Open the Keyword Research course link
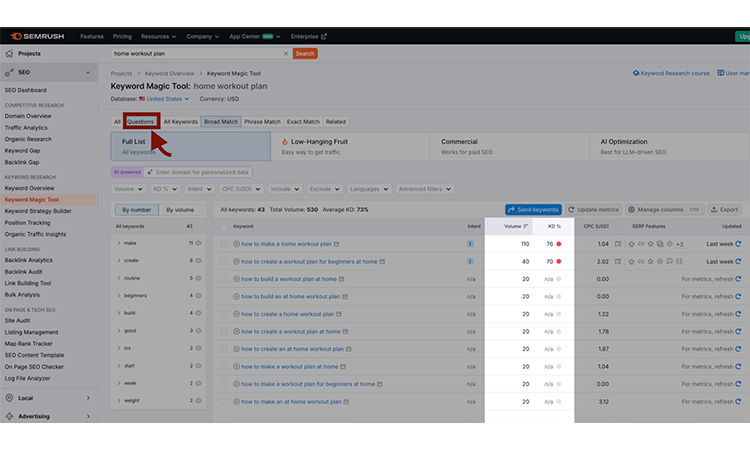Image resolution: width=750 pixels, height=450 pixels. pyautogui.click(x=671, y=73)
